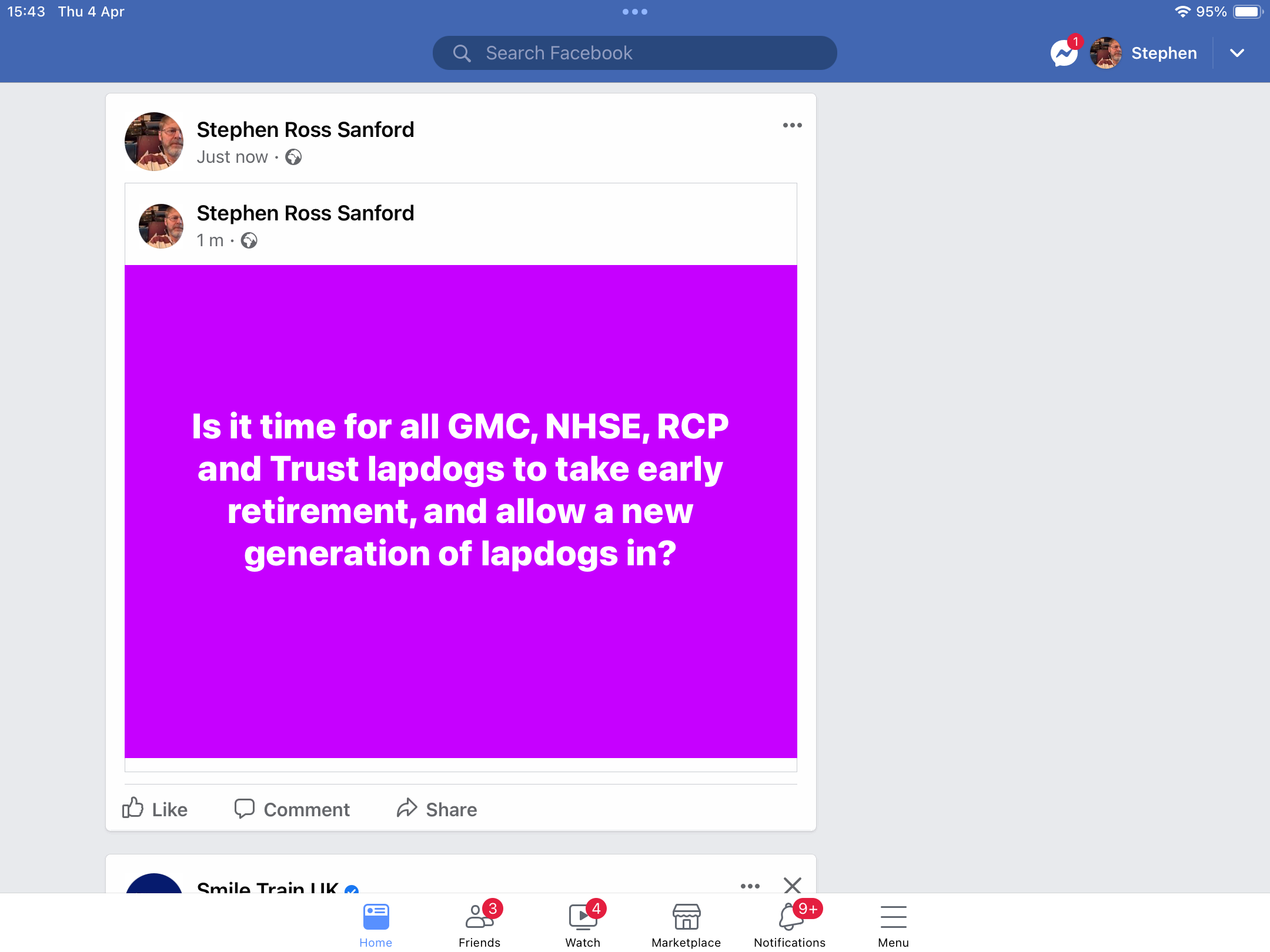Viewport: 1270px width, 952px height.
Task: Click the public globe icon under Just now
Action: pos(293,157)
